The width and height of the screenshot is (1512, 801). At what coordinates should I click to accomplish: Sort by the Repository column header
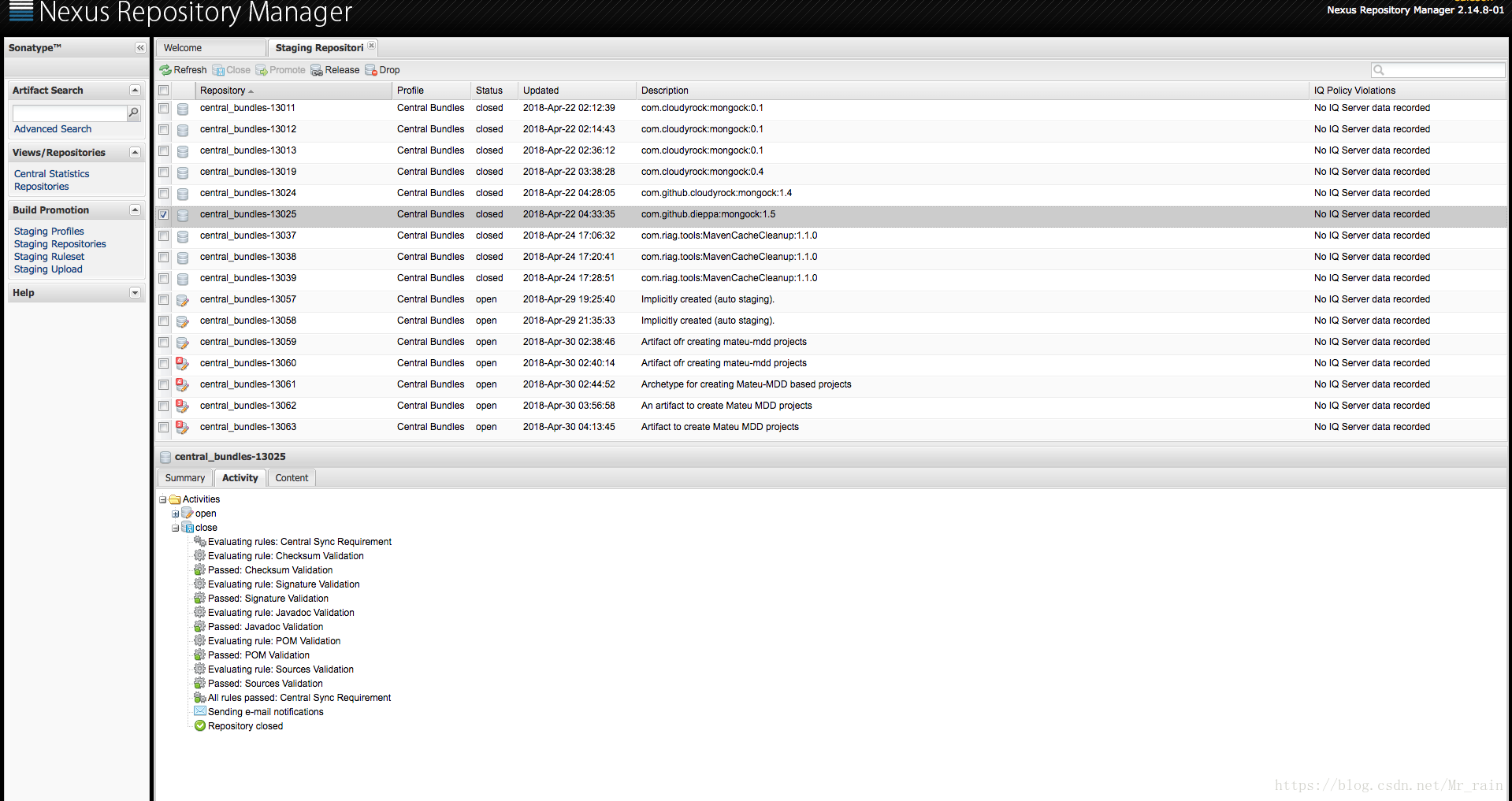[293, 91]
